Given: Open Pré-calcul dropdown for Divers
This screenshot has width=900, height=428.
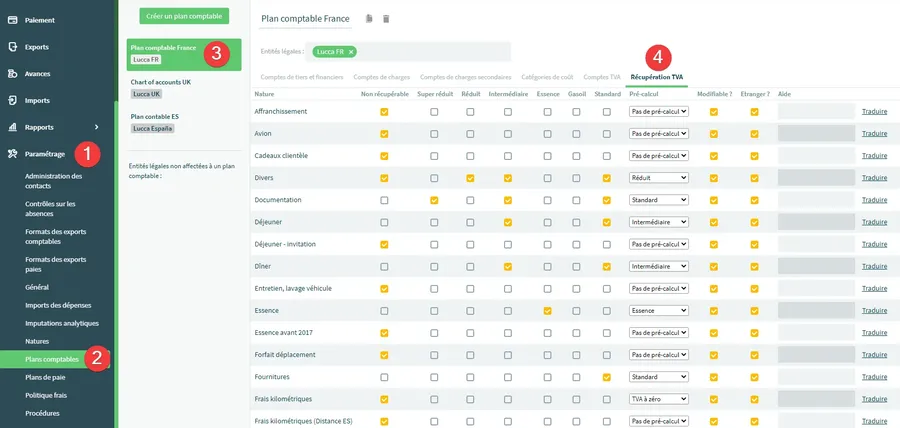Looking at the screenshot, I should click(659, 178).
